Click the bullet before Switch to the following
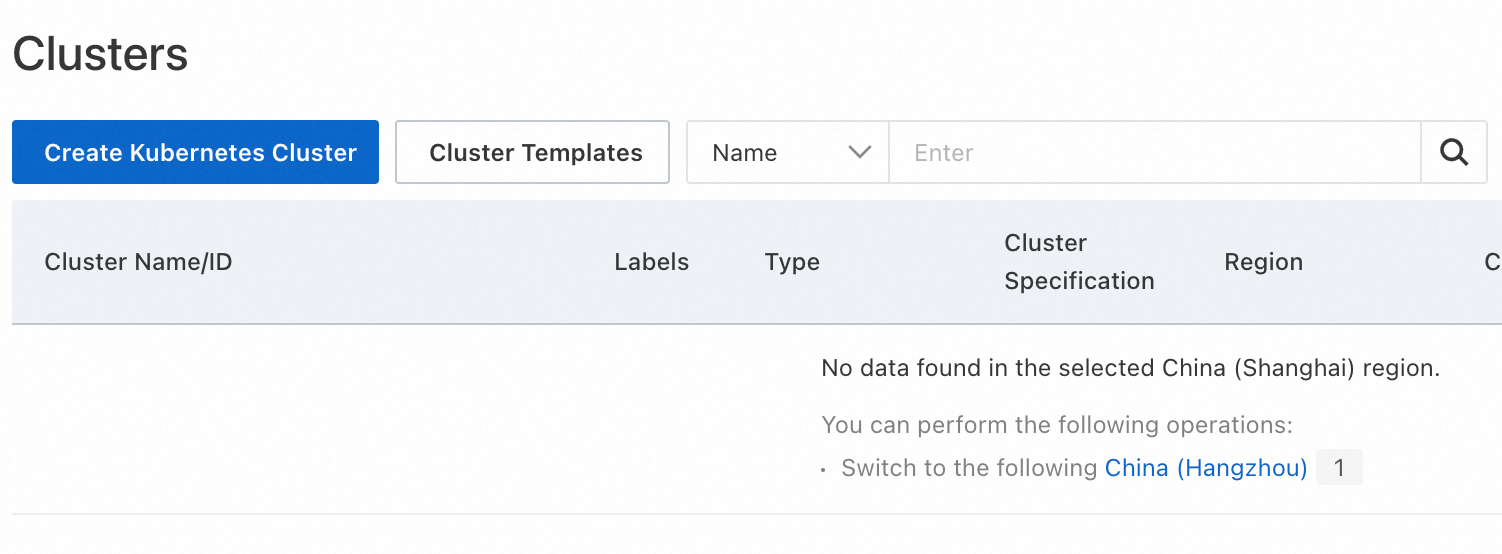 pos(824,469)
